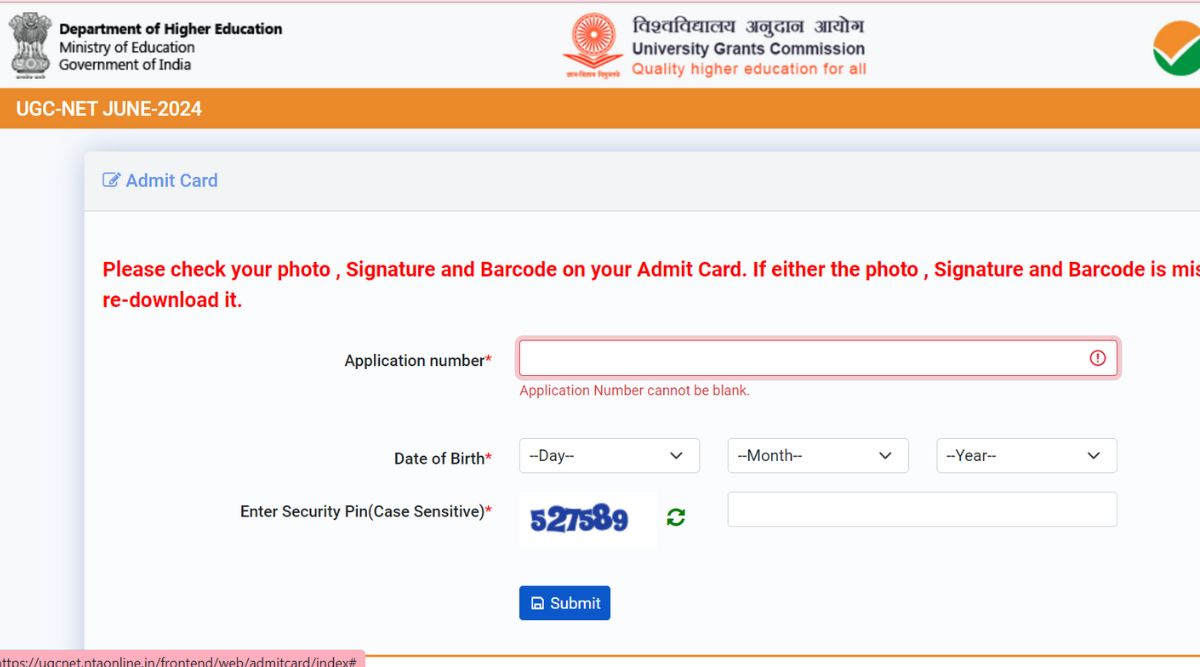Click the error alert icon in Application number field
This screenshot has width=1200, height=667.
tap(1097, 357)
